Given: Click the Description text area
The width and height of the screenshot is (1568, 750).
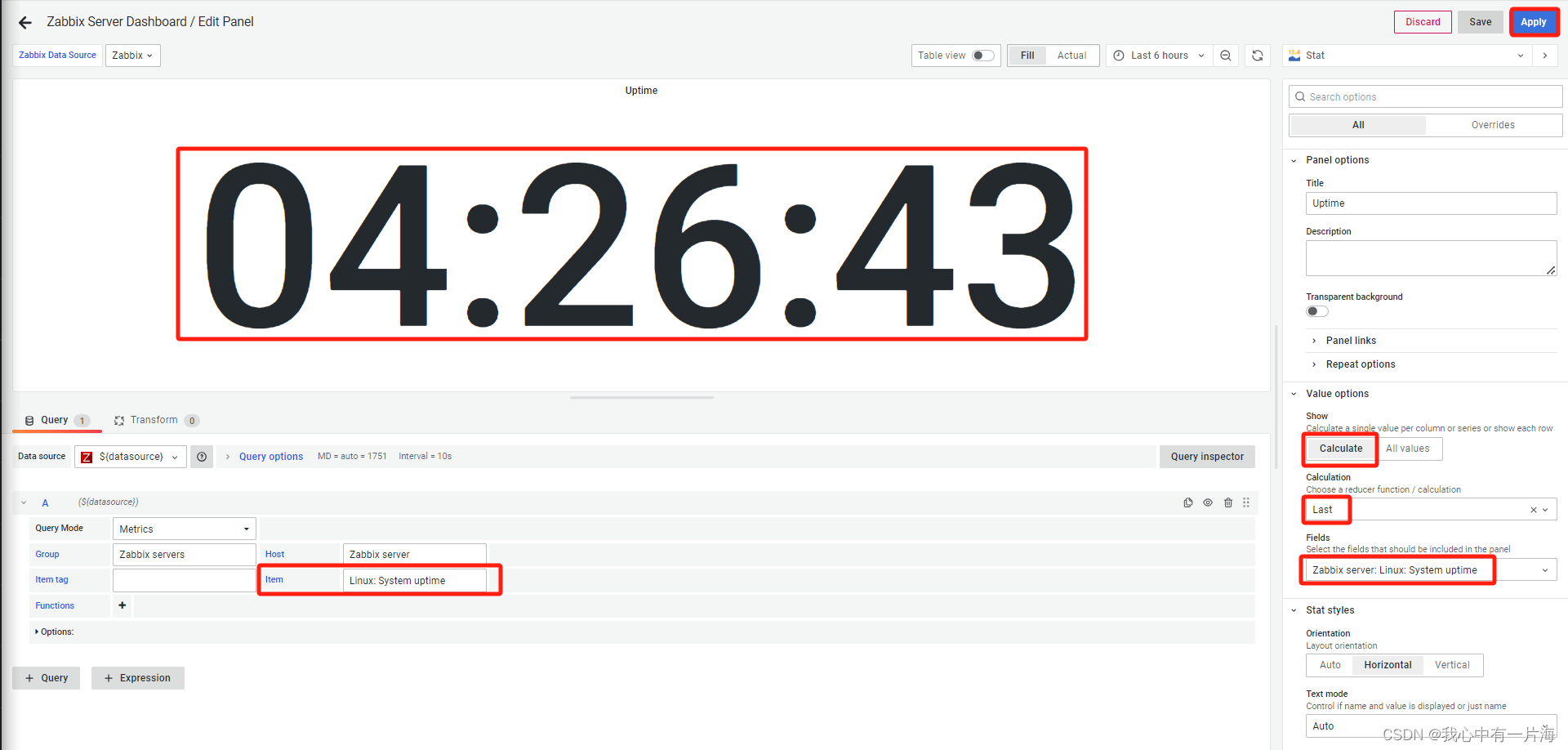Looking at the screenshot, I should click(x=1431, y=258).
